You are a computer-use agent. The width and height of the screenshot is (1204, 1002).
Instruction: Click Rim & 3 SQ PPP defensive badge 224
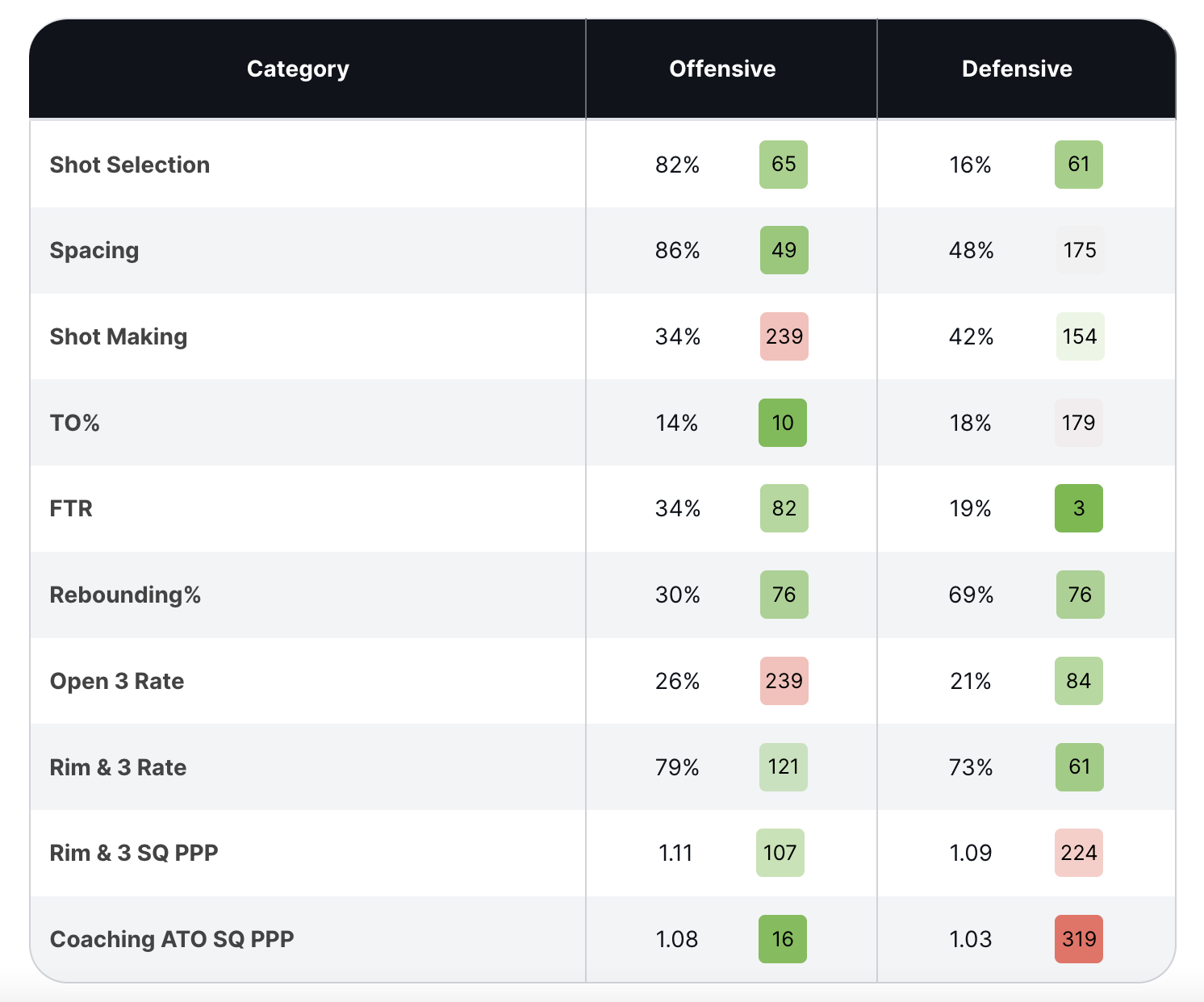(x=1079, y=853)
